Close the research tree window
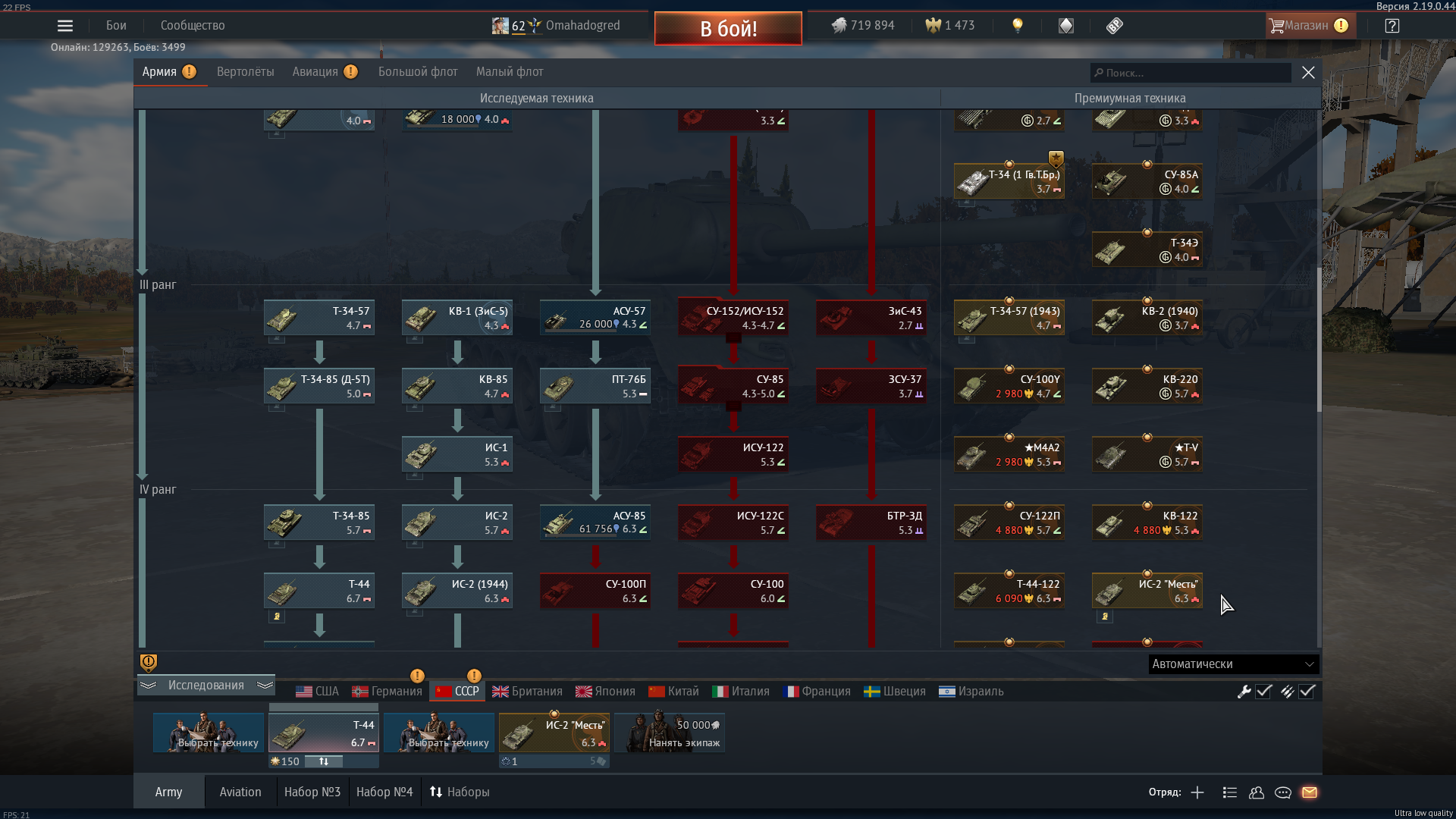1456x819 pixels. click(1308, 73)
